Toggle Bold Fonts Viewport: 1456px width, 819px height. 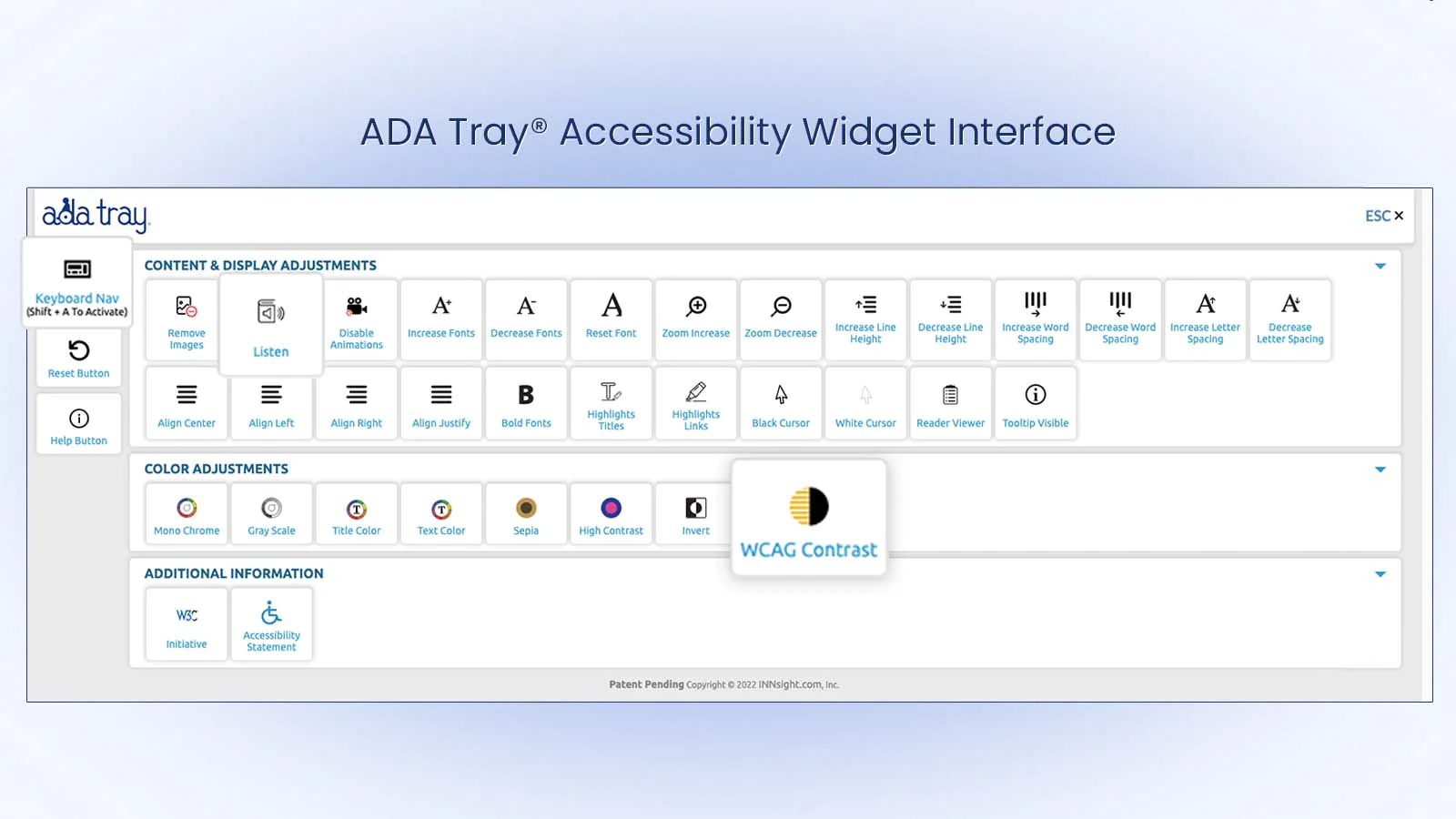(526, 404)
